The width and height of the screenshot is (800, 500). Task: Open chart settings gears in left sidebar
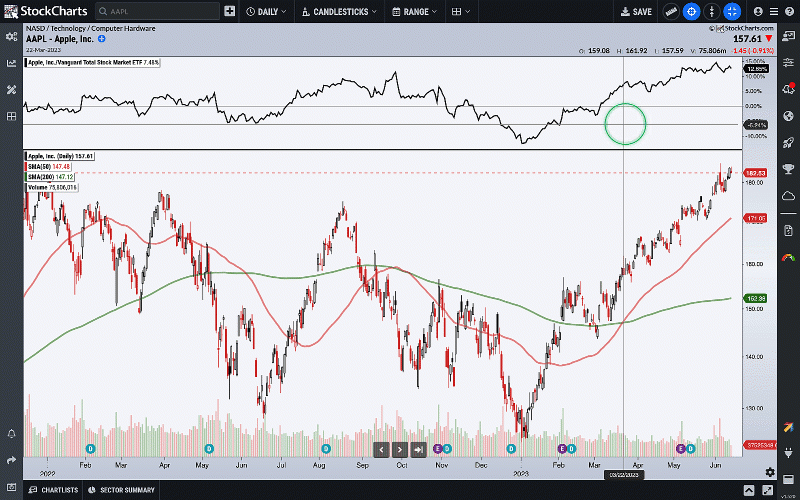click(11, 36)
